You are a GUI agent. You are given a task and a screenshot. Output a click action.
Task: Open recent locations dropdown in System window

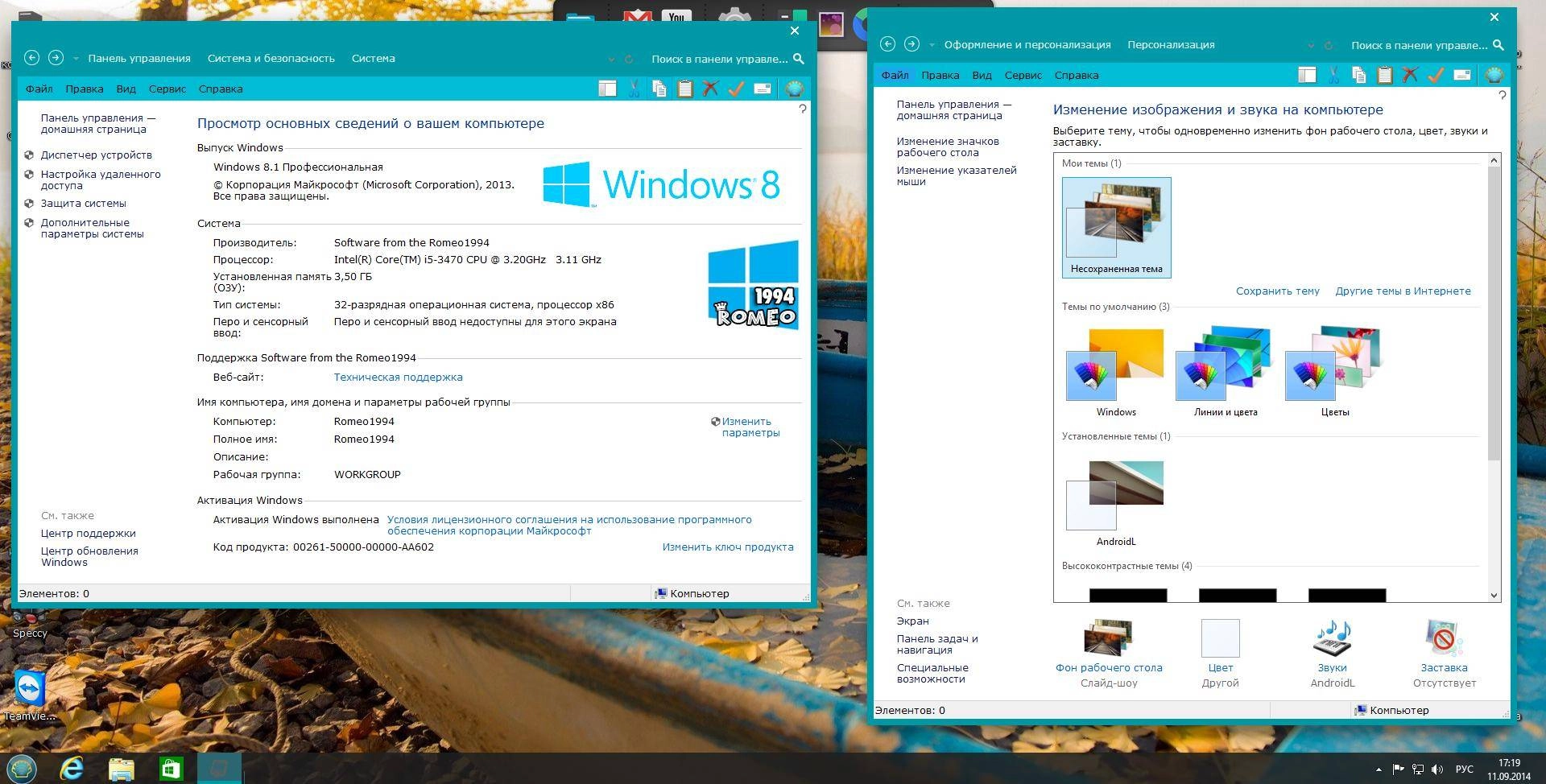[x=76, y=59]
